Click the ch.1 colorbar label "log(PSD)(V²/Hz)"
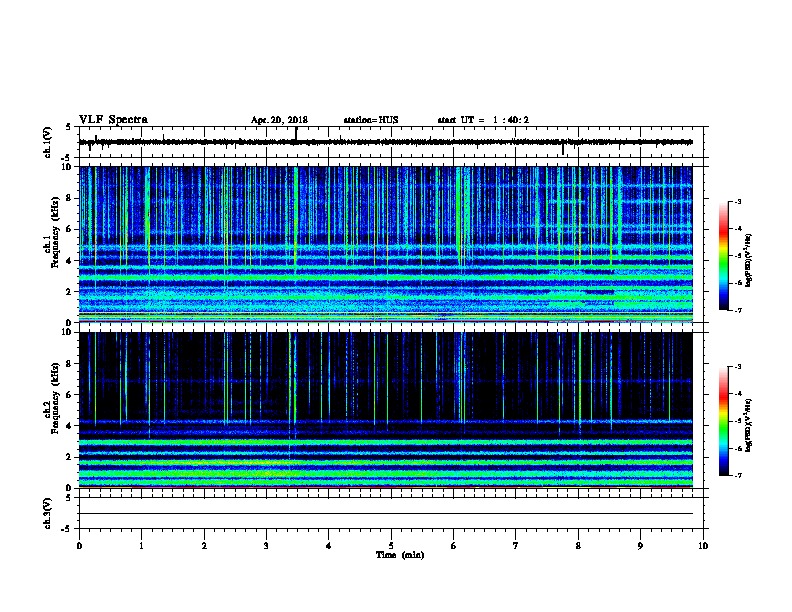Image resolution: width=792 pixels, height=612 pixels. click(748, 260)
